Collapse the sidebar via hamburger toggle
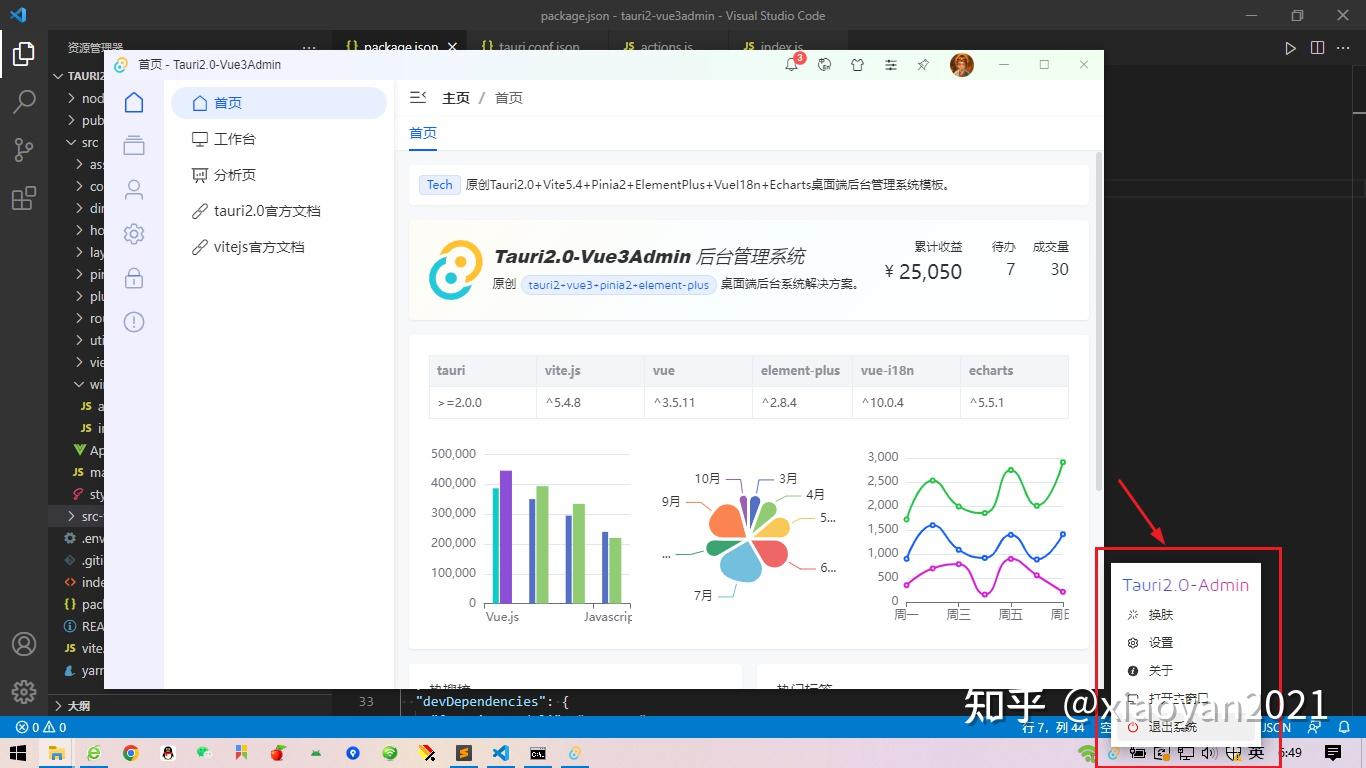1366x768 pixels. pyautogui.click(x=417, y=96)
